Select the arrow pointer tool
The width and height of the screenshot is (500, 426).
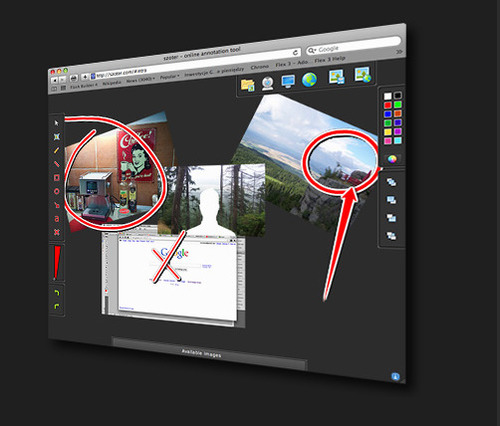[56, 123]
